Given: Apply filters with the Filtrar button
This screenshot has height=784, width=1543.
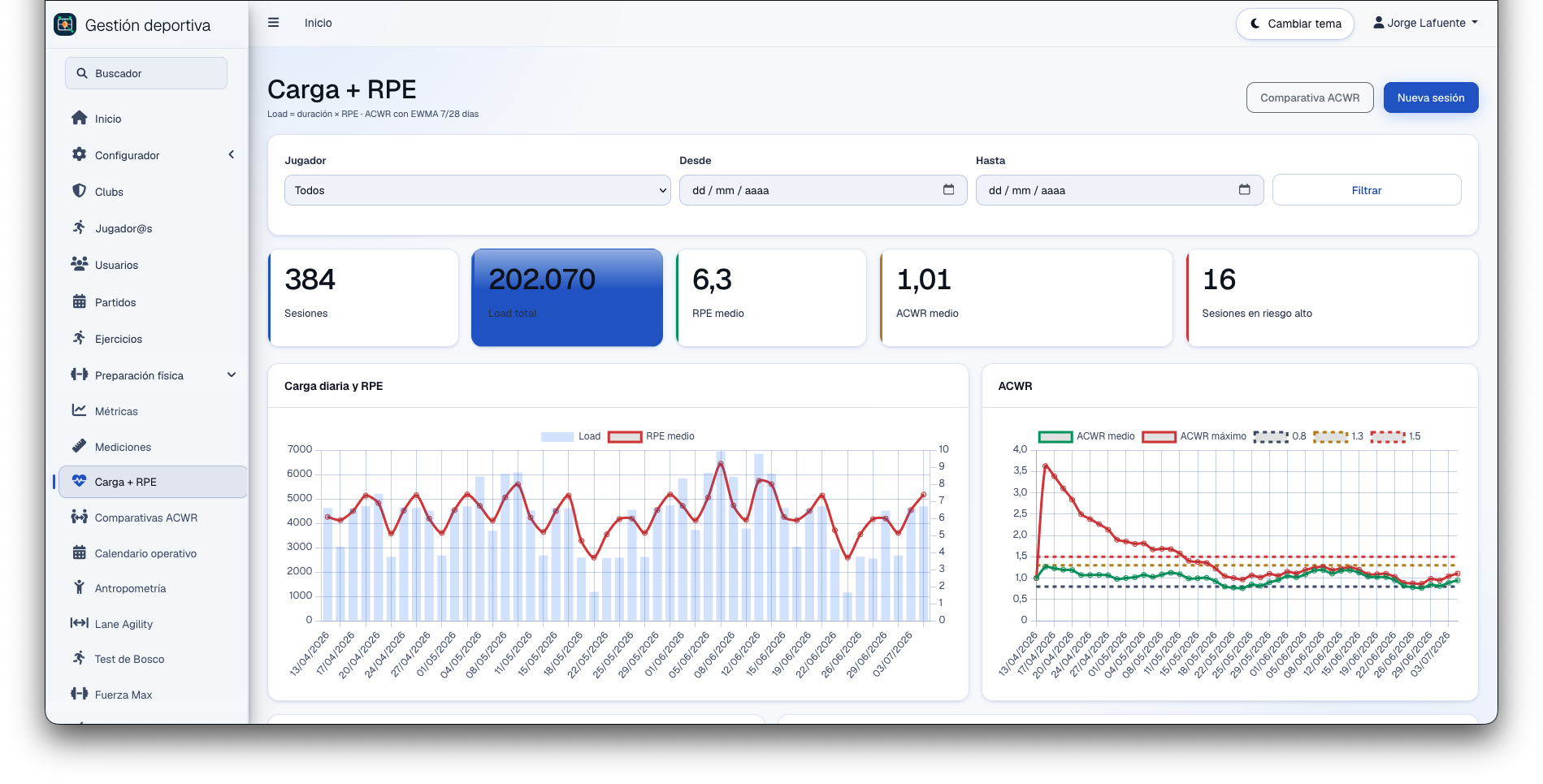Looking at the screenshot, I should 1367,190.
